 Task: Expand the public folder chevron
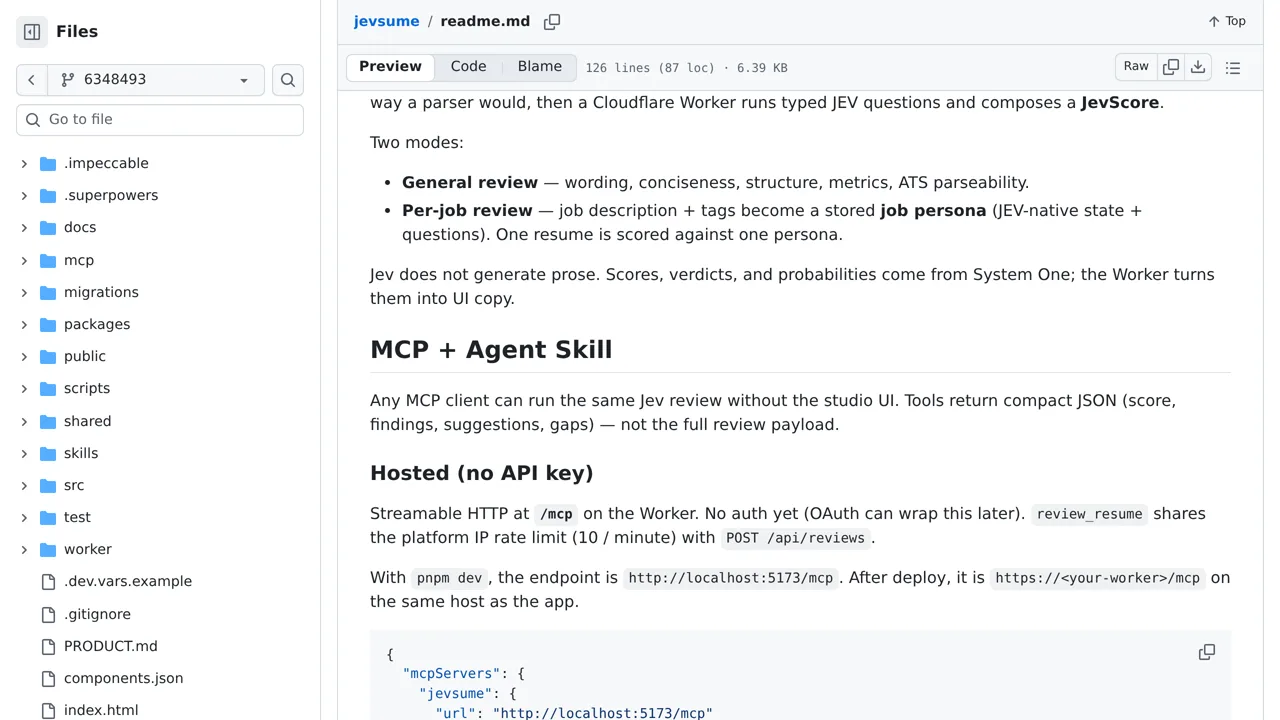[x=24, y=356]
